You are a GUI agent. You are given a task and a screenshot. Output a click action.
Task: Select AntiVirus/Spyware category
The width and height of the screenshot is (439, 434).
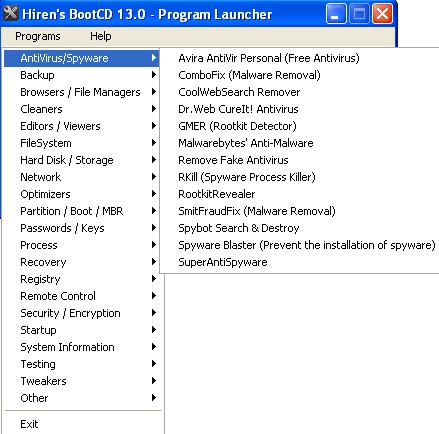pyautogui.click(x=81, y=58)
